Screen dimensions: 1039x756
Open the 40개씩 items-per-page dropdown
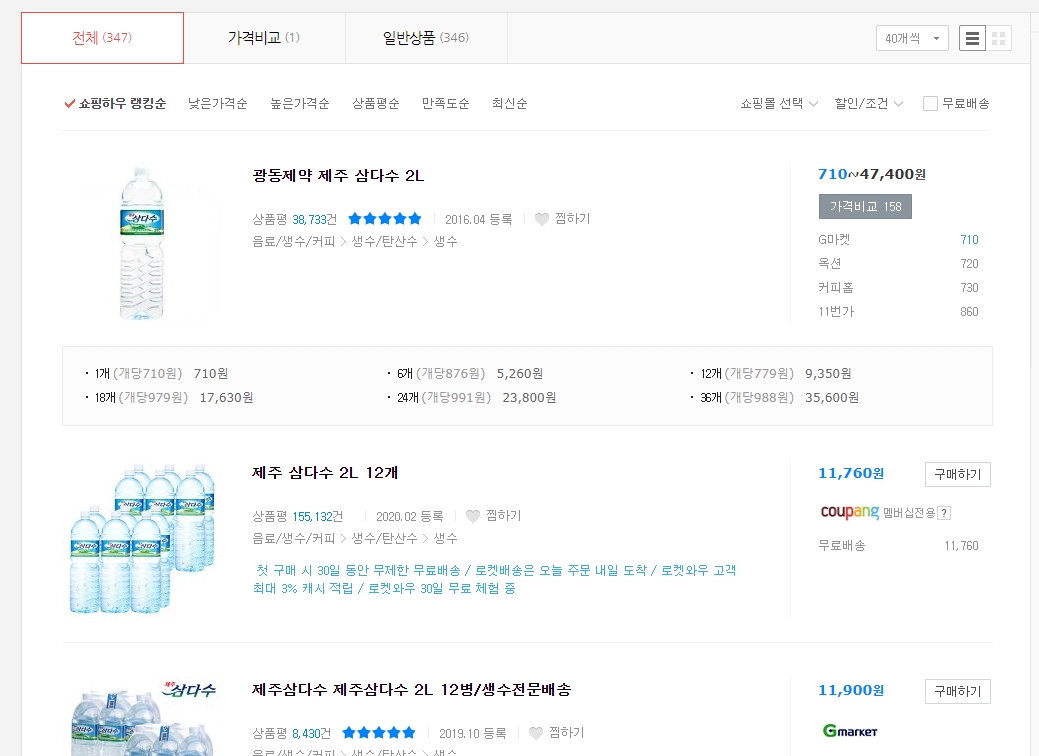pos(910,37)
